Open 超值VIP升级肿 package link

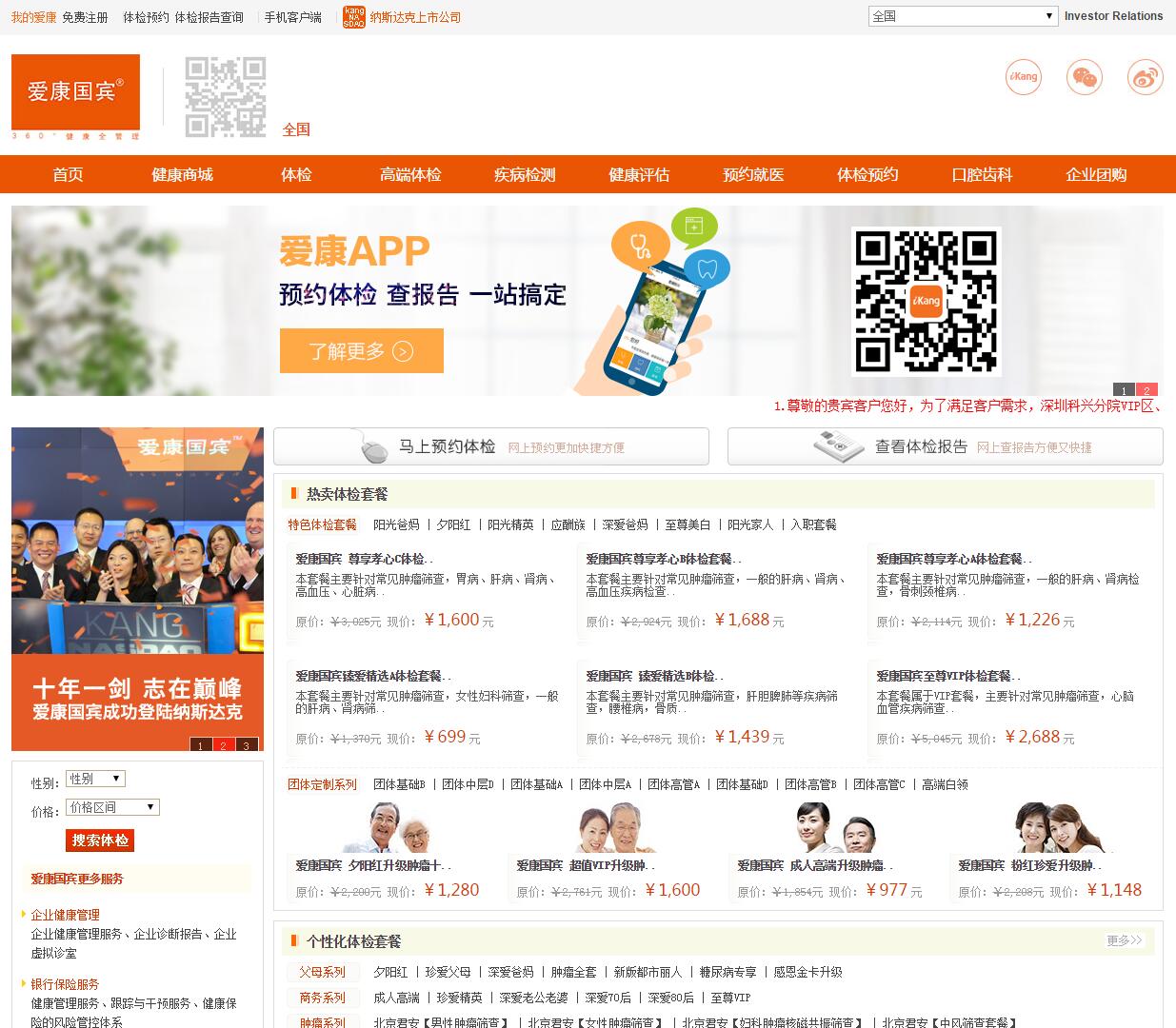pyautogui.click(x=586, y=865)
